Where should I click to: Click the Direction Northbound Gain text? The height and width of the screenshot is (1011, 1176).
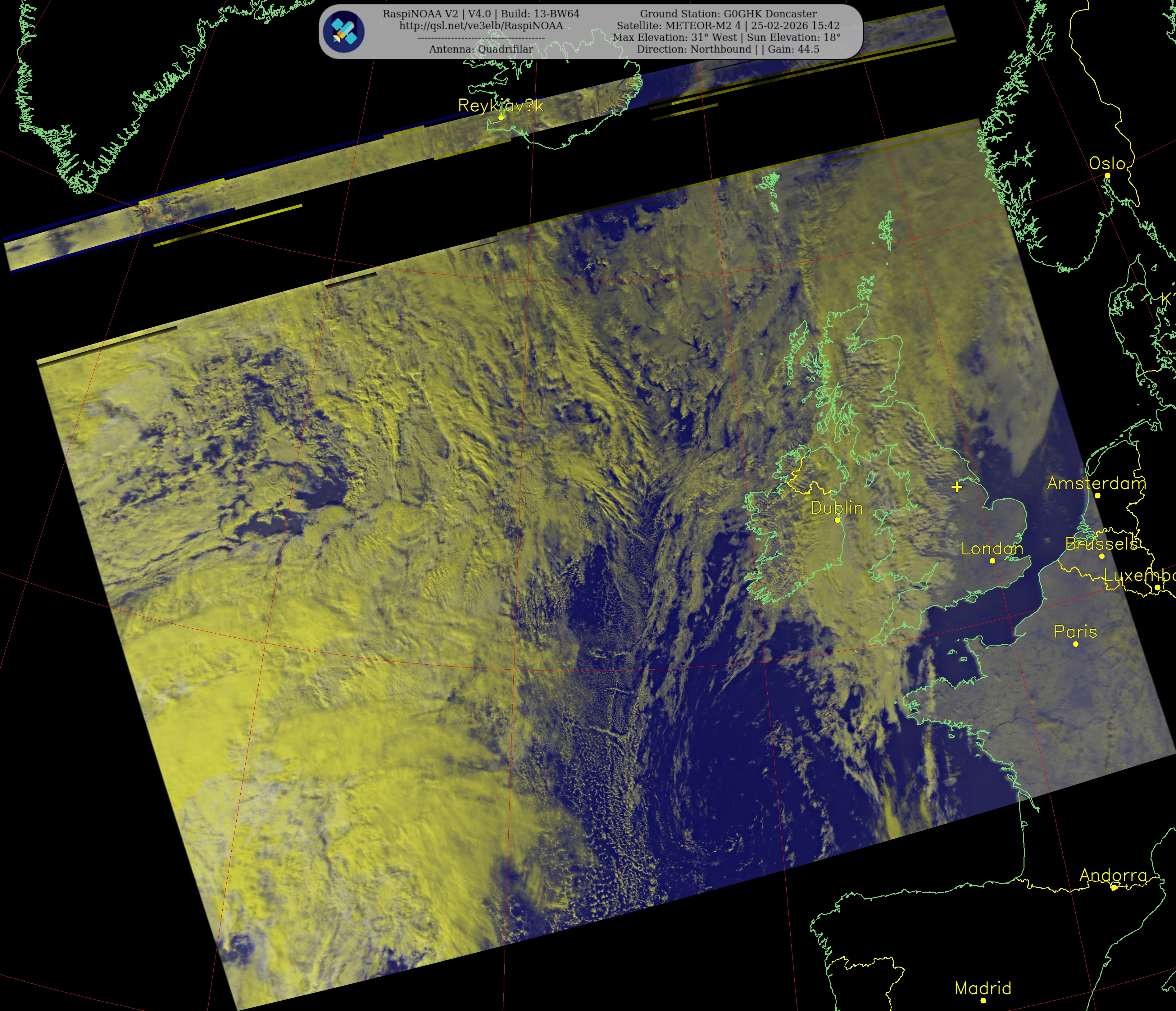pos(728,49)
